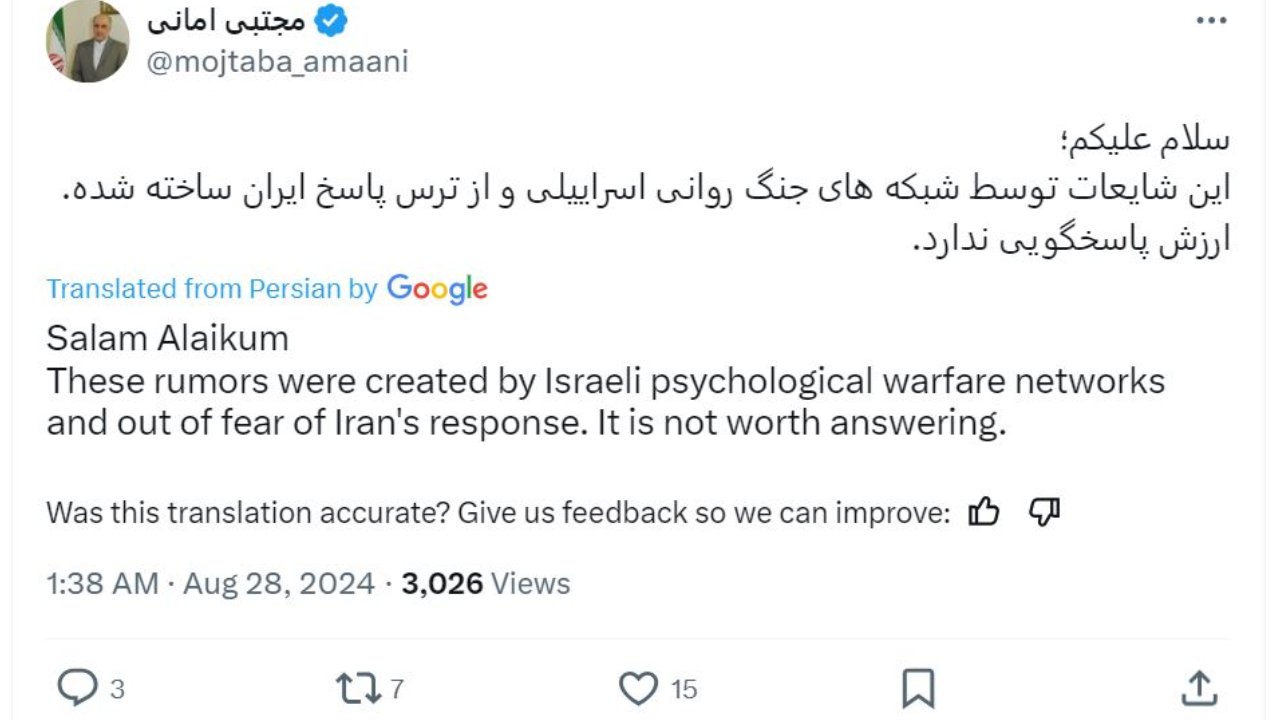Open the profile avatar photo

88,41
